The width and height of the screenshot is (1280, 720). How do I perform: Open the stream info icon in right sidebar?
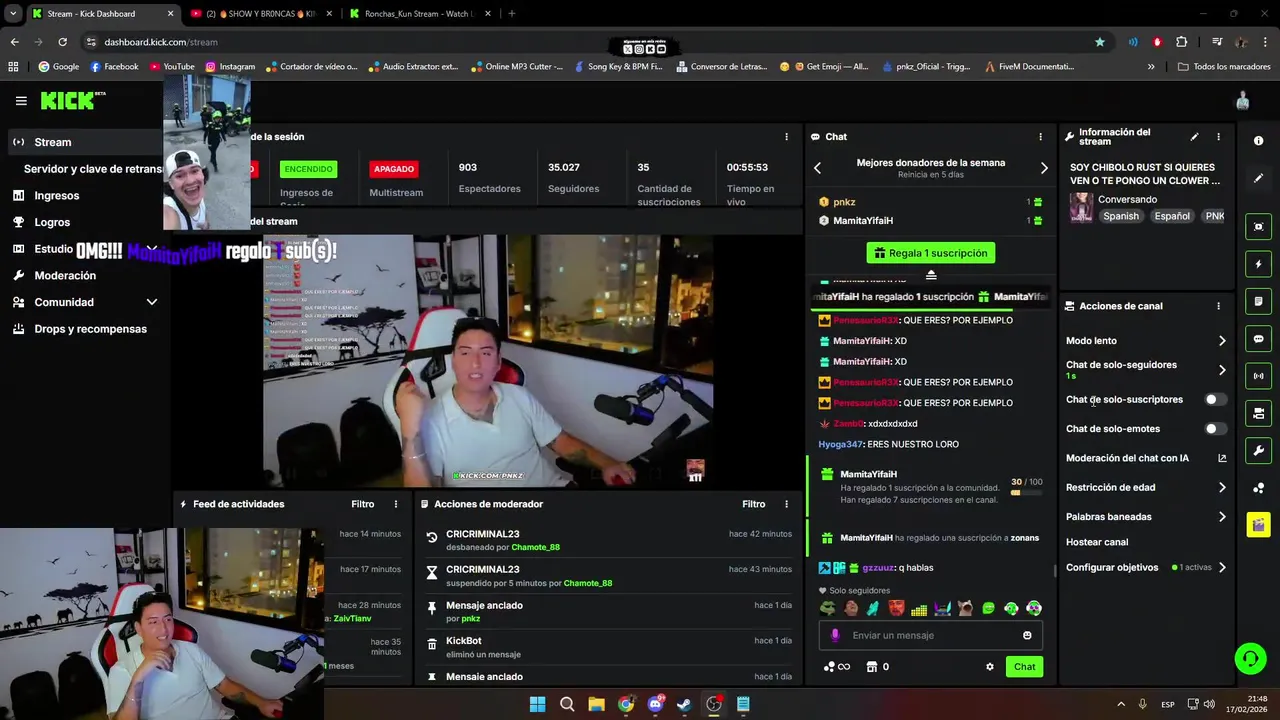click(1258, 141)
